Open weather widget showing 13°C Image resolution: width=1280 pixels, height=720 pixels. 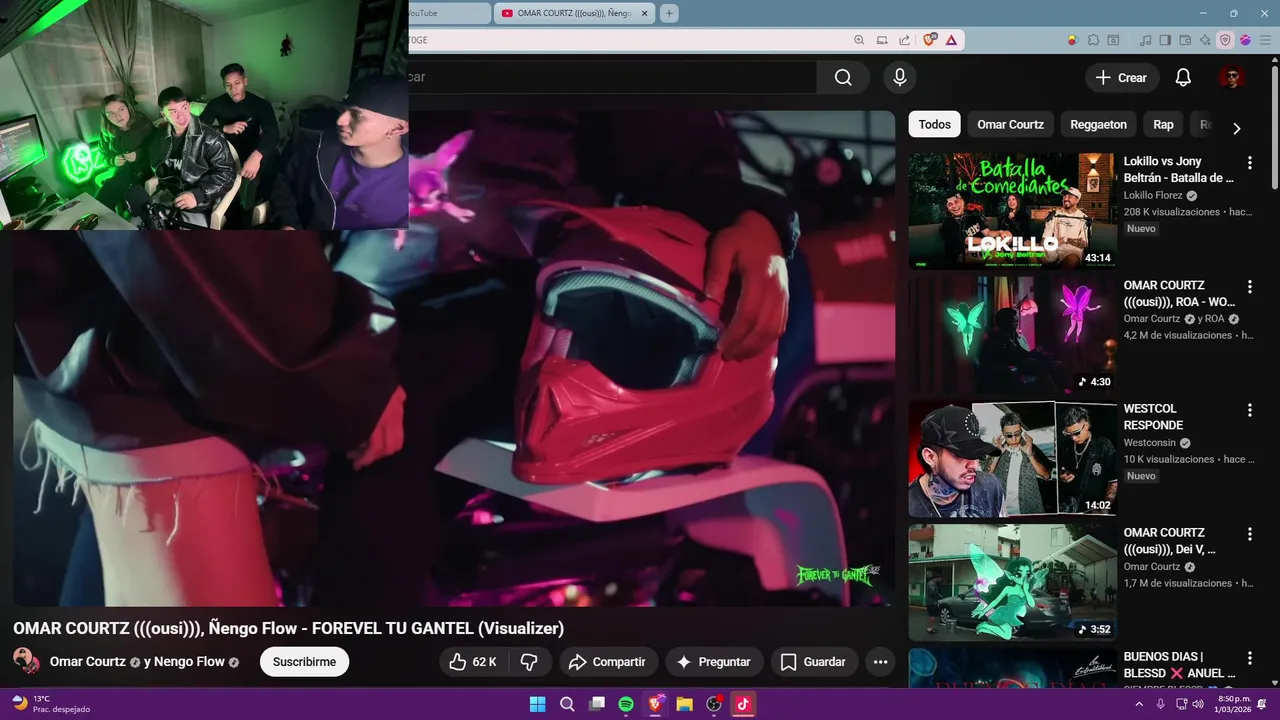click(x=50, y=703)
